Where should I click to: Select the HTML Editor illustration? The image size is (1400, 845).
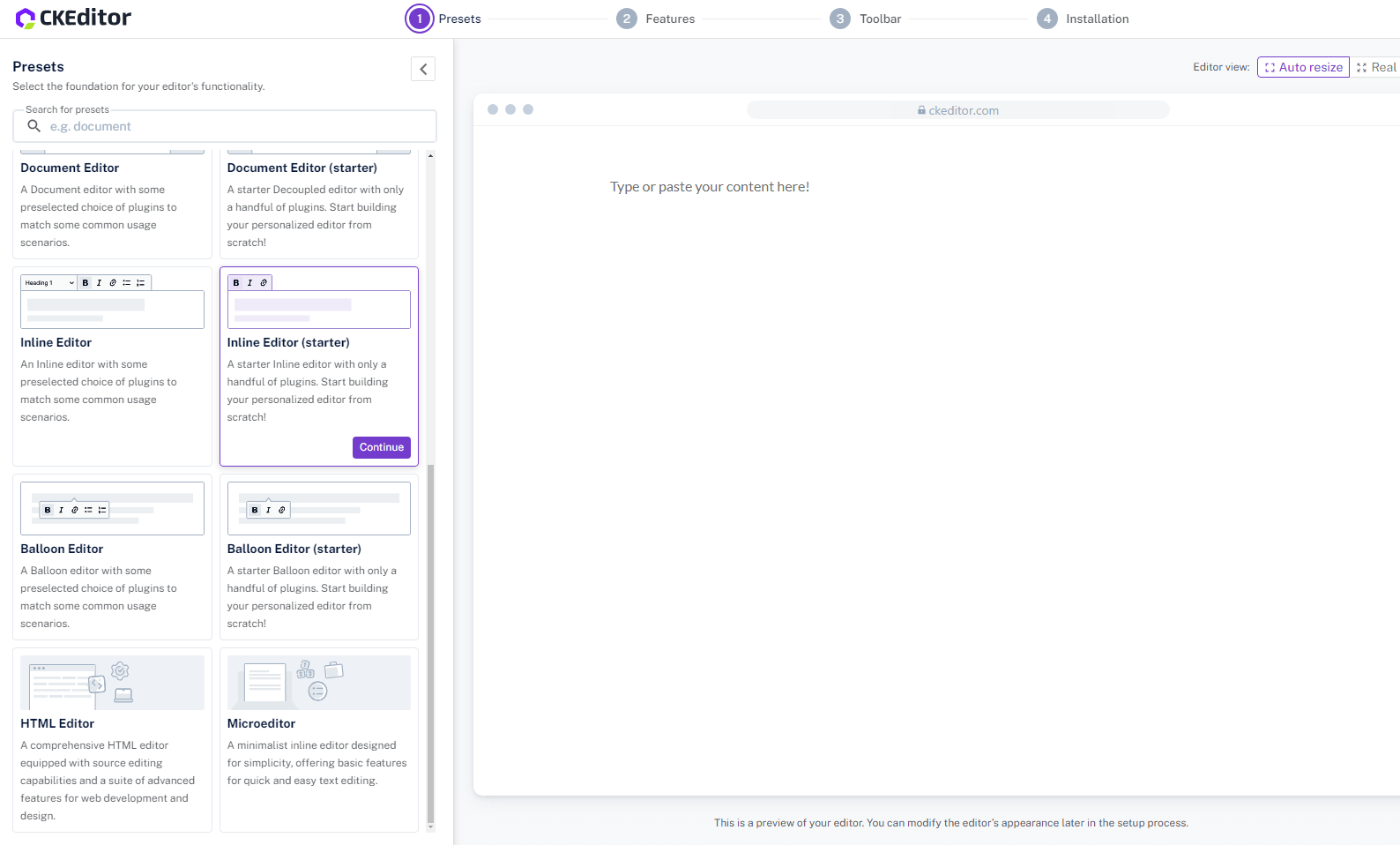coord(112,683)
